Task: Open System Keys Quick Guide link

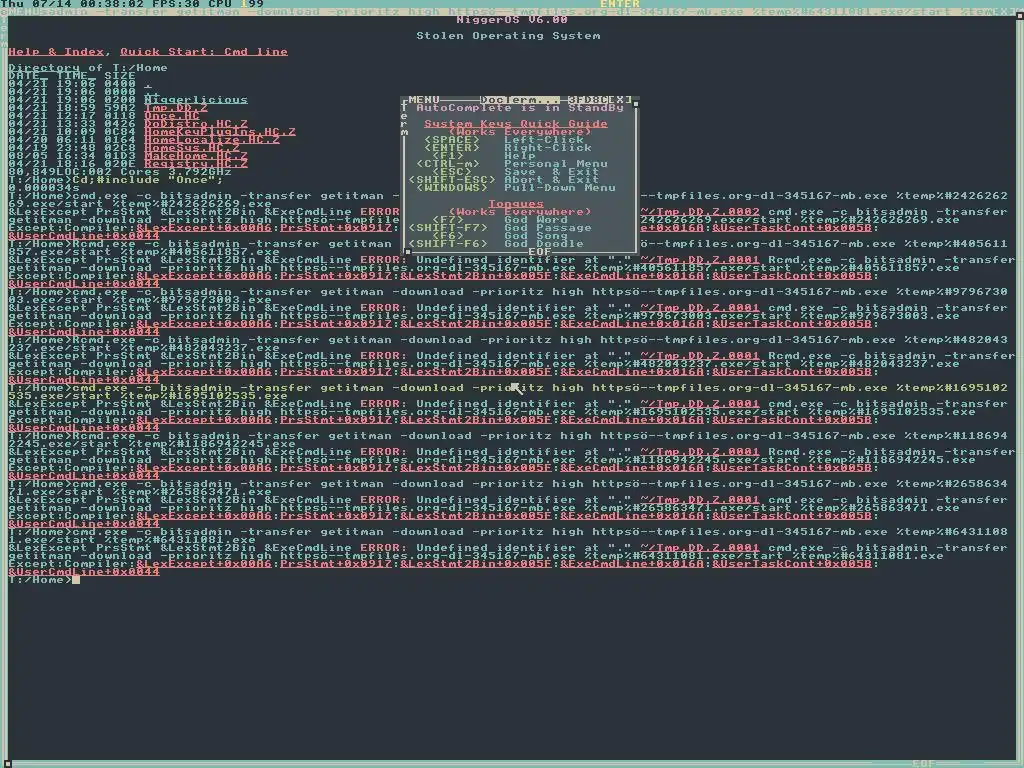Action: (516, 123)
